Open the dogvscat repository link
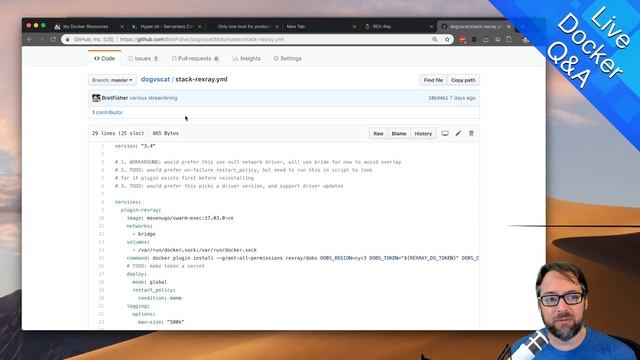This screenshot has height=360, width=640. [x=155, y=79]
